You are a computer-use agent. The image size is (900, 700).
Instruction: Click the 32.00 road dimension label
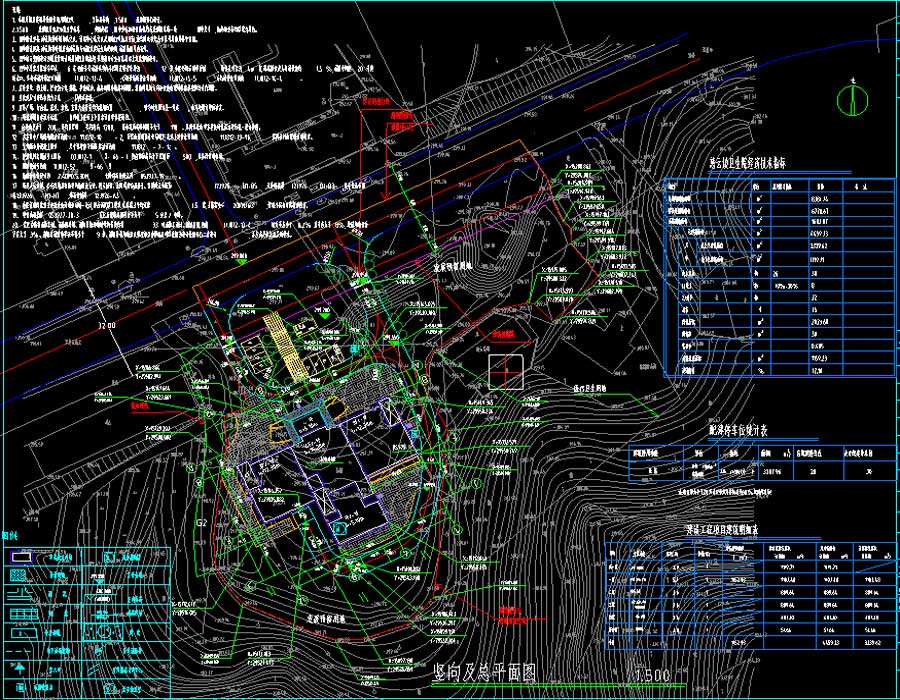point(107,325)
